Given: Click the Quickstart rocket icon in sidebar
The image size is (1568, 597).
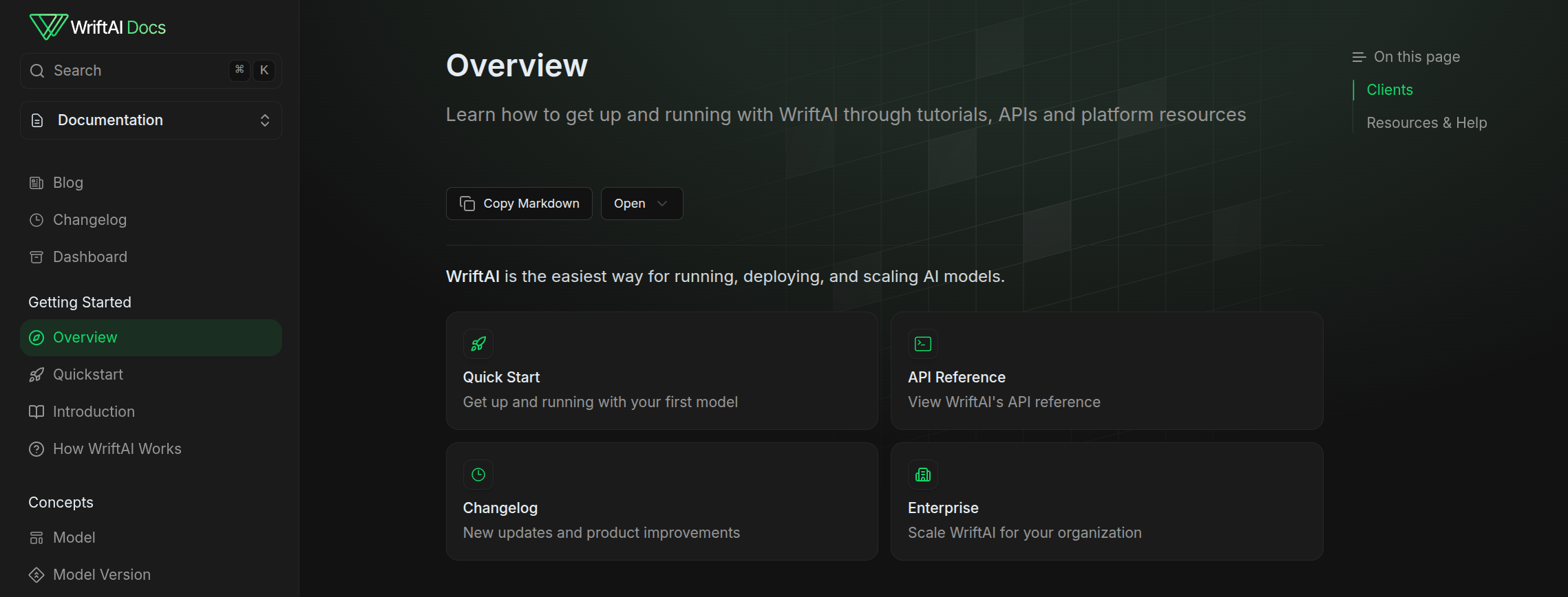Looking at the screenshot, I should (36, 375).
